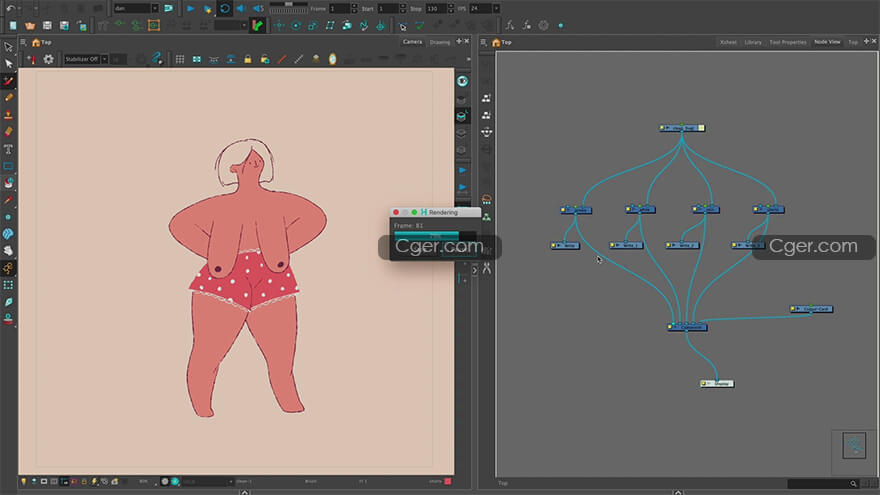Click the New scene icon
This screenshot has height=495, width=880.
[13, 25]
